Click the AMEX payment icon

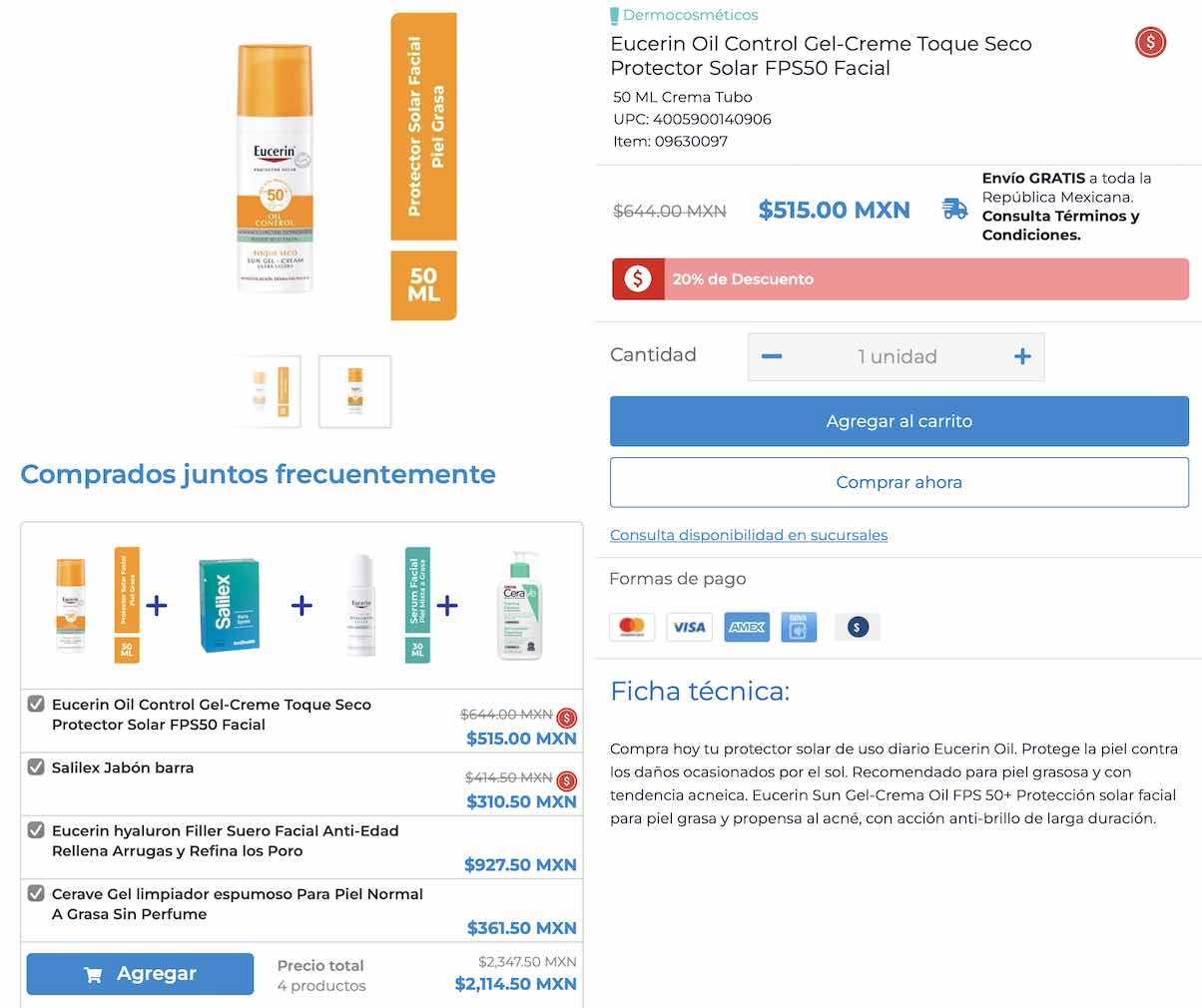tap(747, 627)
